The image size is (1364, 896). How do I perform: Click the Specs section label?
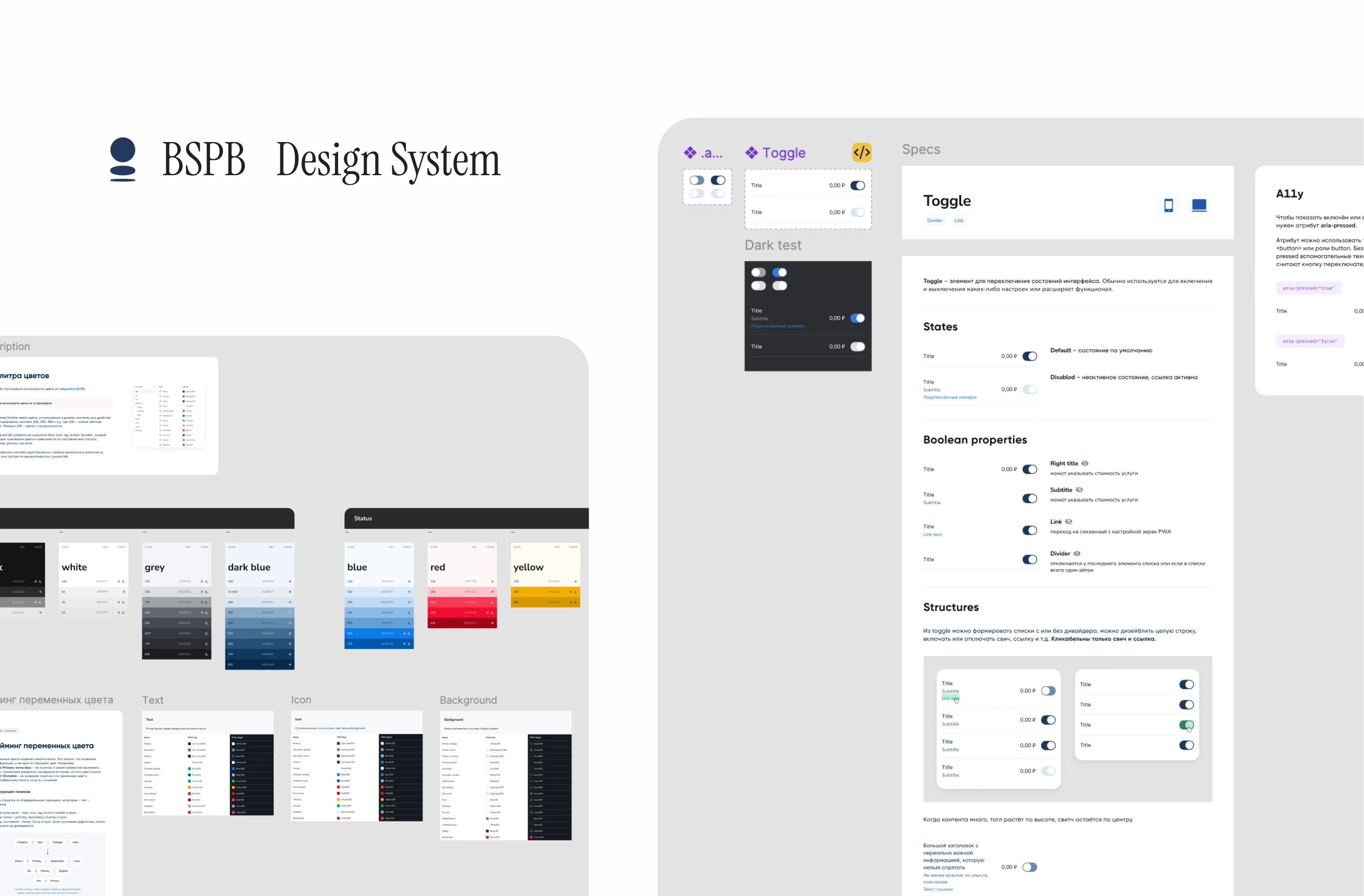[921, 149]
